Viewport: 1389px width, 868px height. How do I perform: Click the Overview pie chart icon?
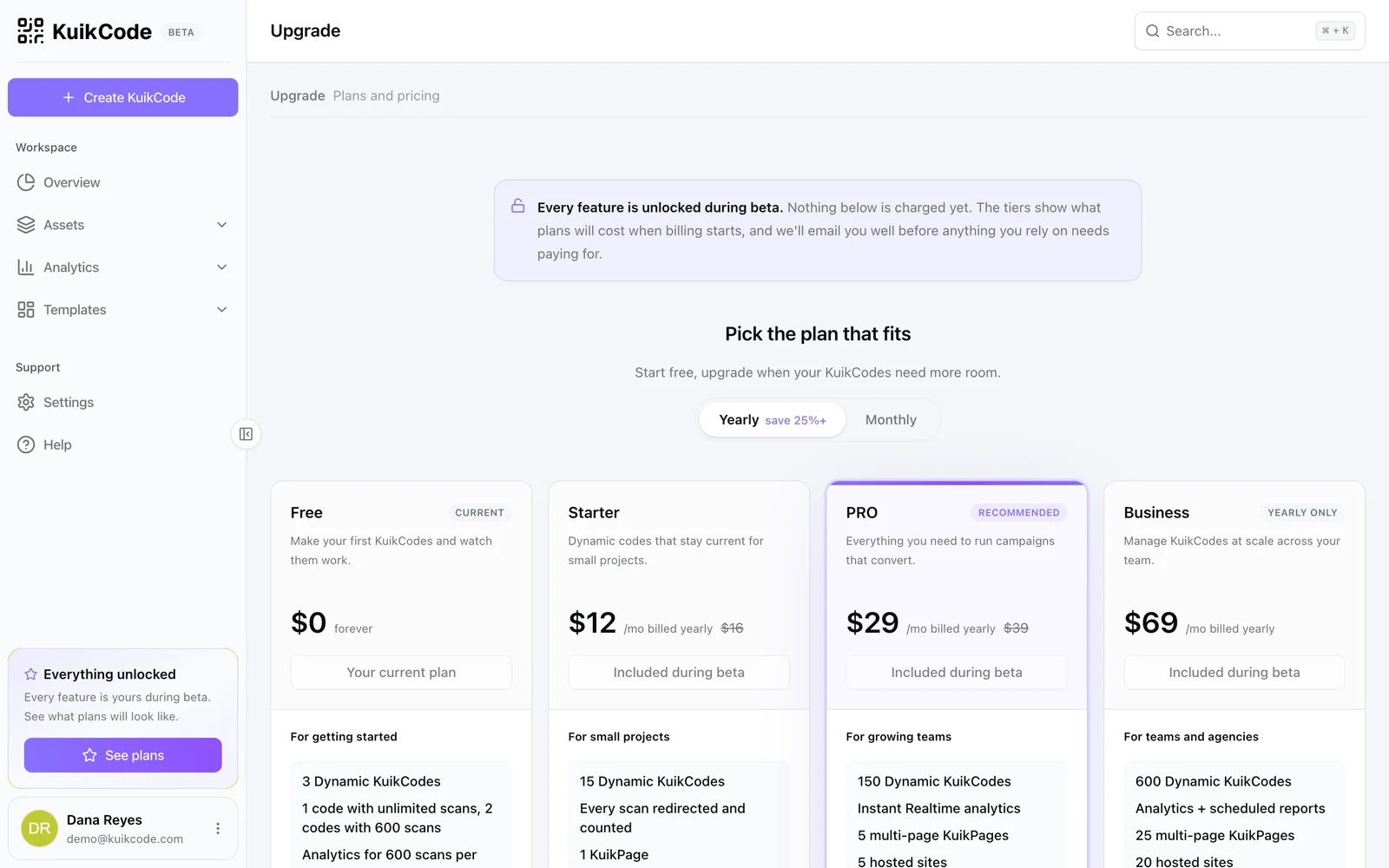[x=26, y=182]
